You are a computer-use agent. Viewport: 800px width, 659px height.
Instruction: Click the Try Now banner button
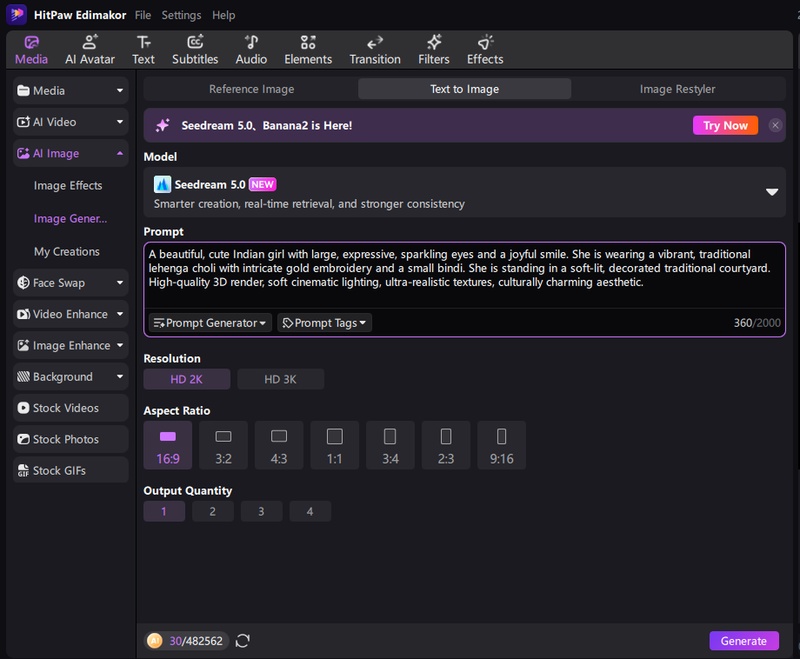725,125
